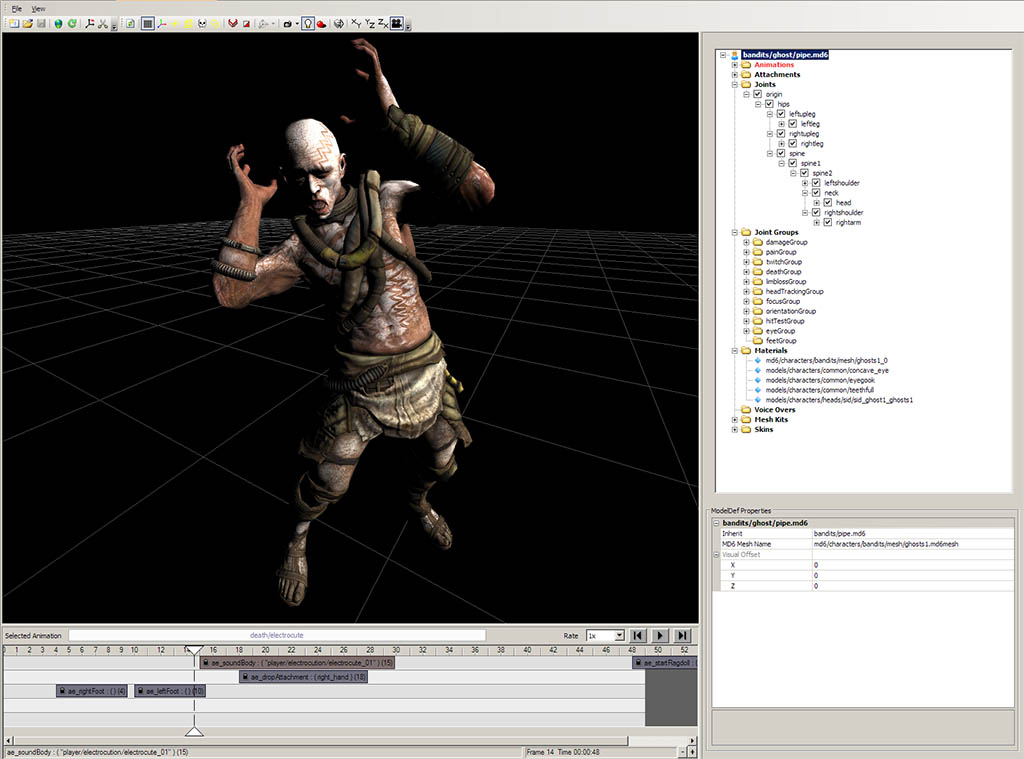This screenshot has height=759, width=1024.
Task: Click the Inherit value bandits/pipe.md6
Action: coord(839,534)
